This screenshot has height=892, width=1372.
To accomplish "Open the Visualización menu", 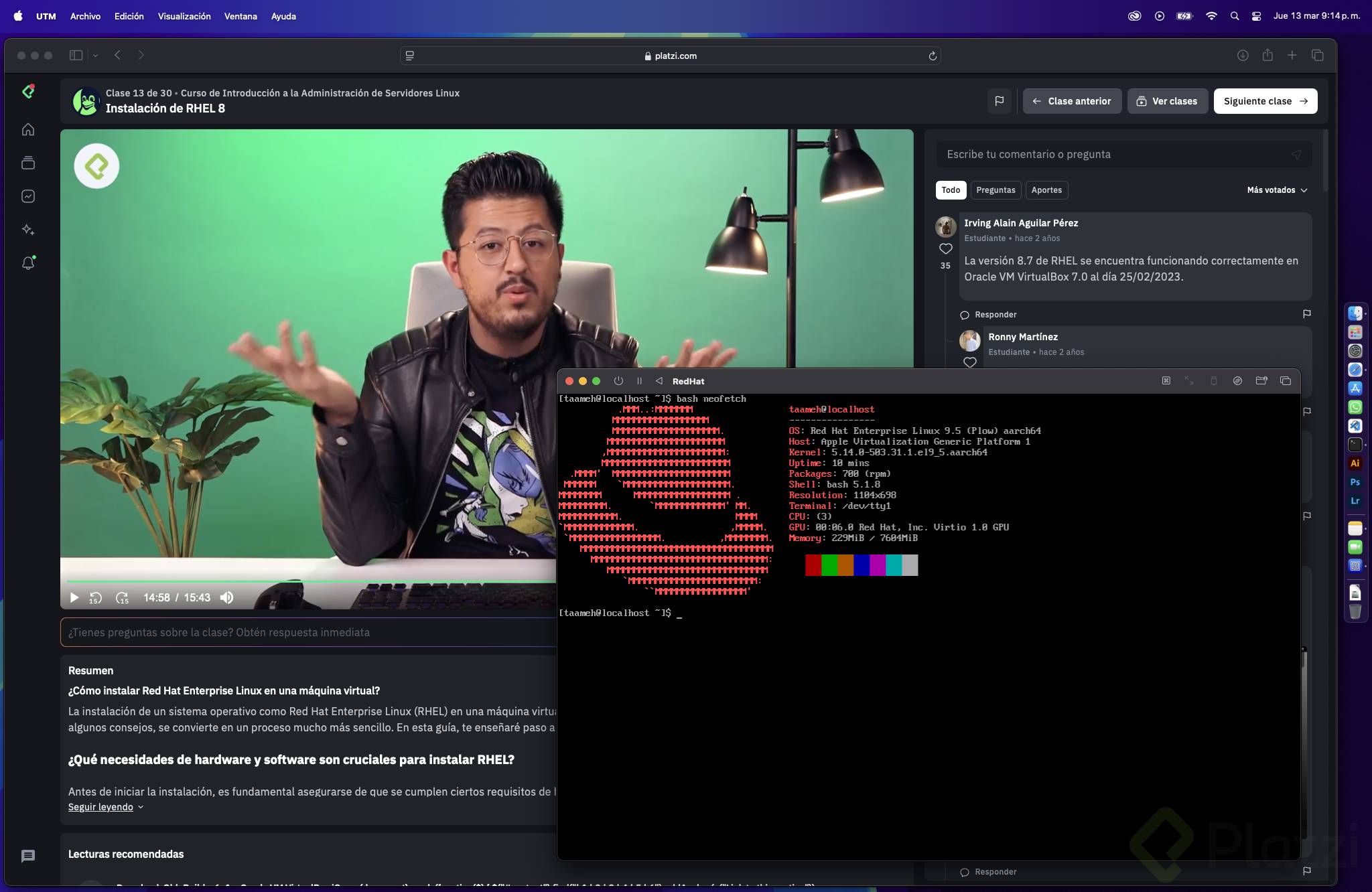I will 184,16.
